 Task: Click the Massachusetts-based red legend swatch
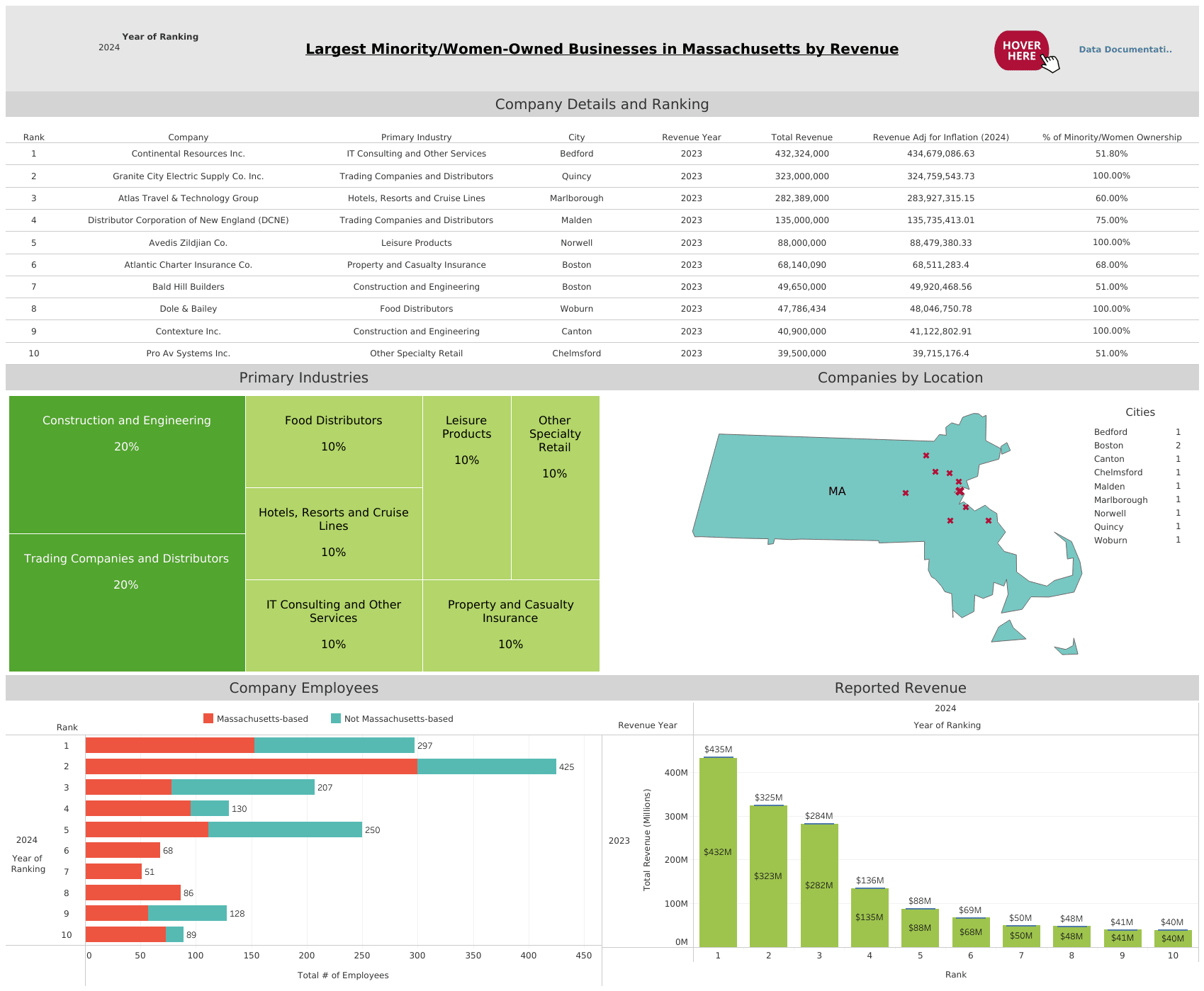(208, 718)
